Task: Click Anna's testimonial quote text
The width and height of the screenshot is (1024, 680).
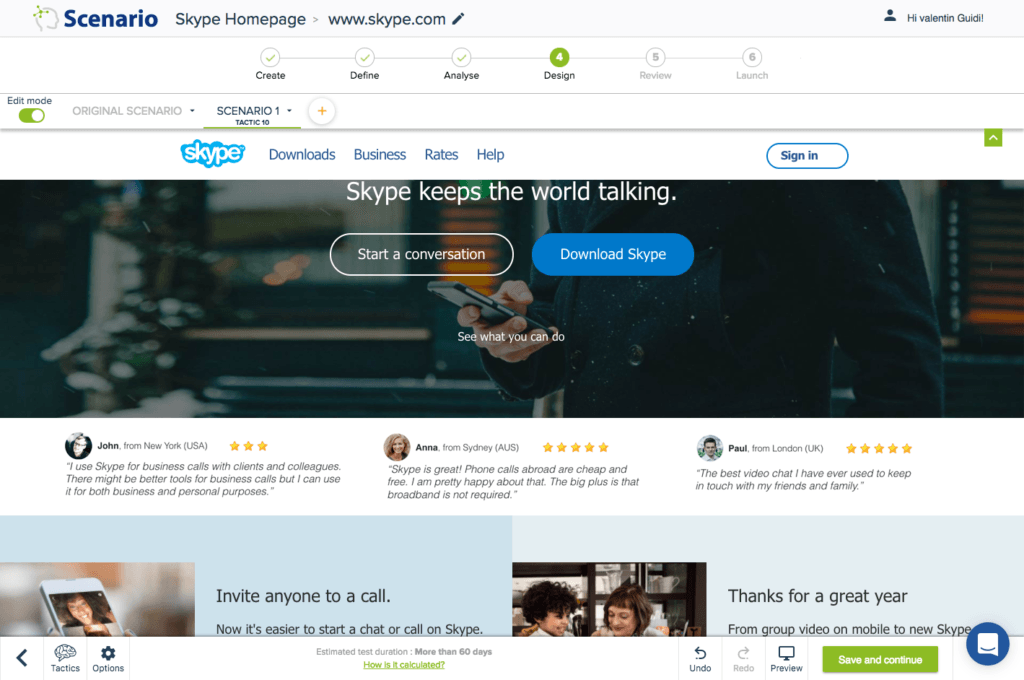Action: coord(513,482)
